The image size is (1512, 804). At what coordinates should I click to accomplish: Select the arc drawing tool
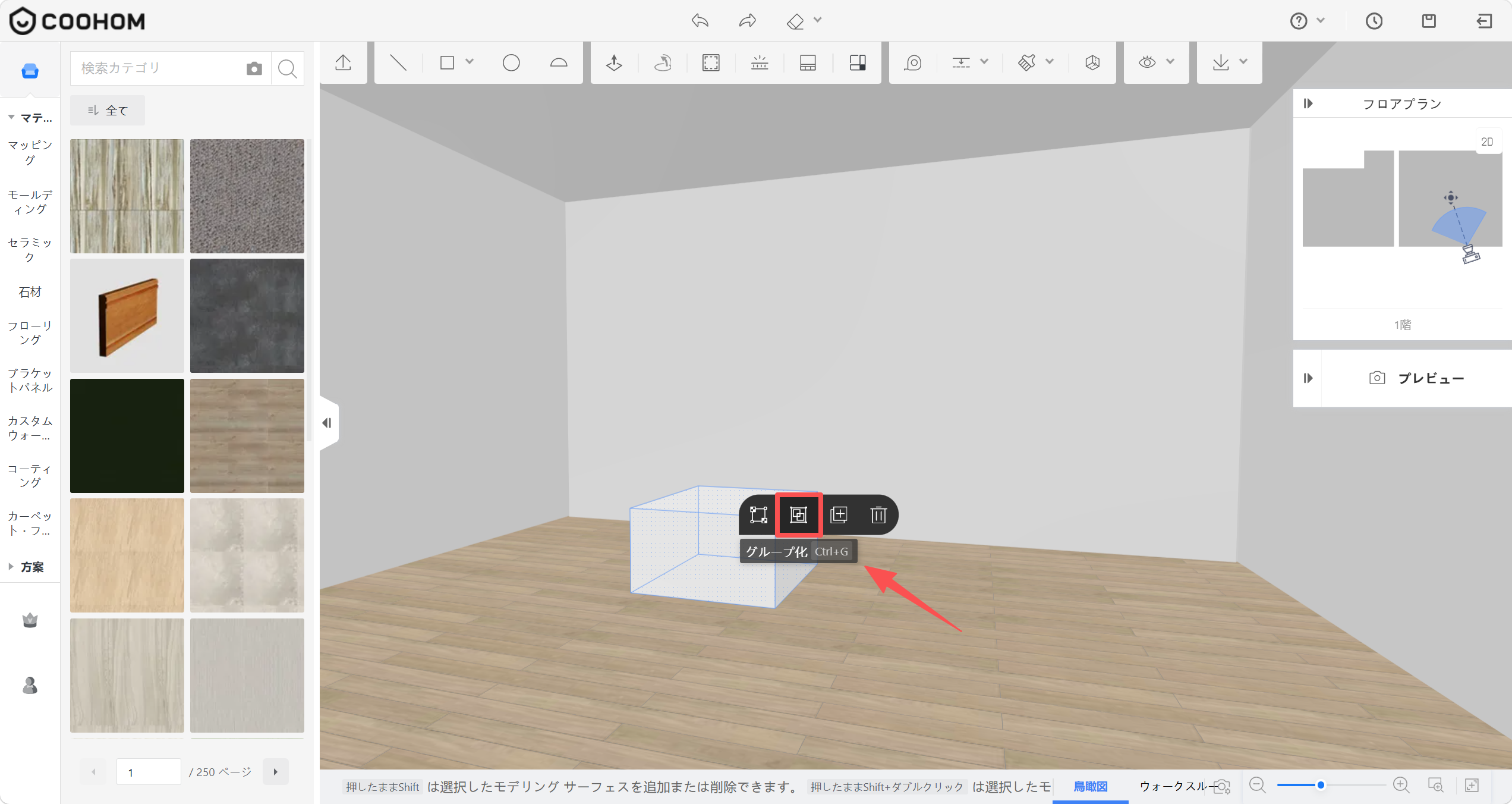pyautogui.click(x=559, y=62)
